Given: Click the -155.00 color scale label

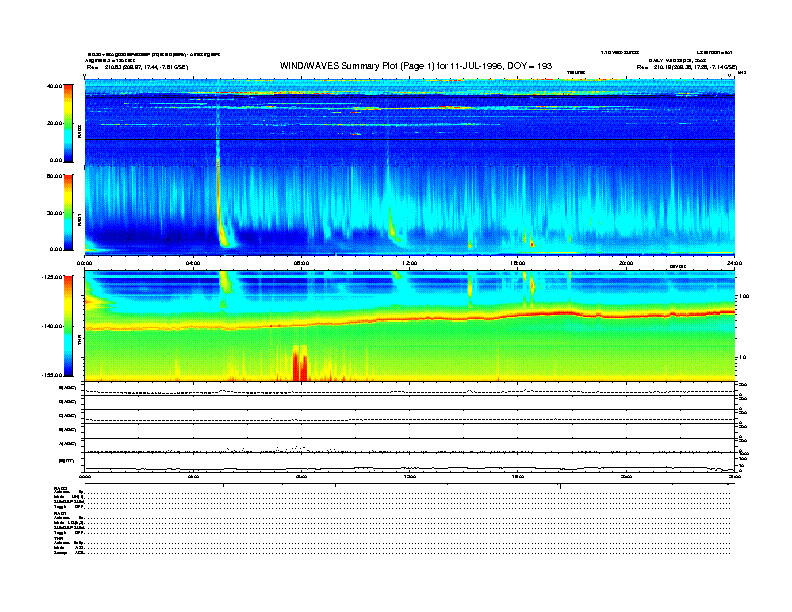Looking at the screenshot, I should pos(52,375).
